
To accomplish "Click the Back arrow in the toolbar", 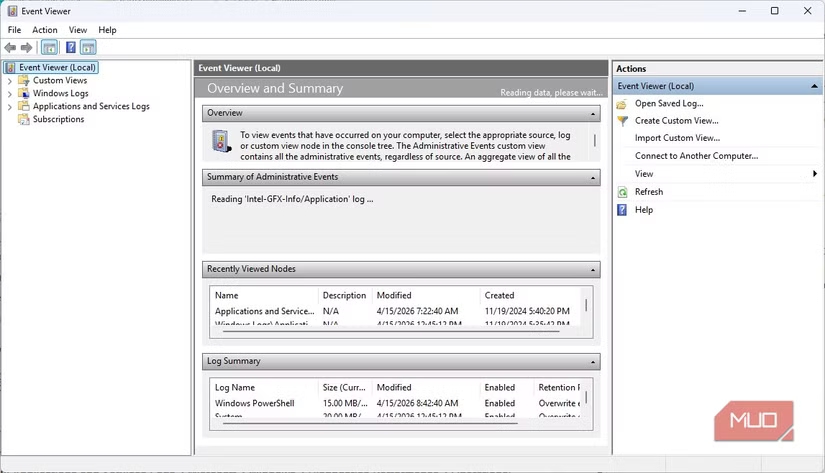I will tap(10, 47).
